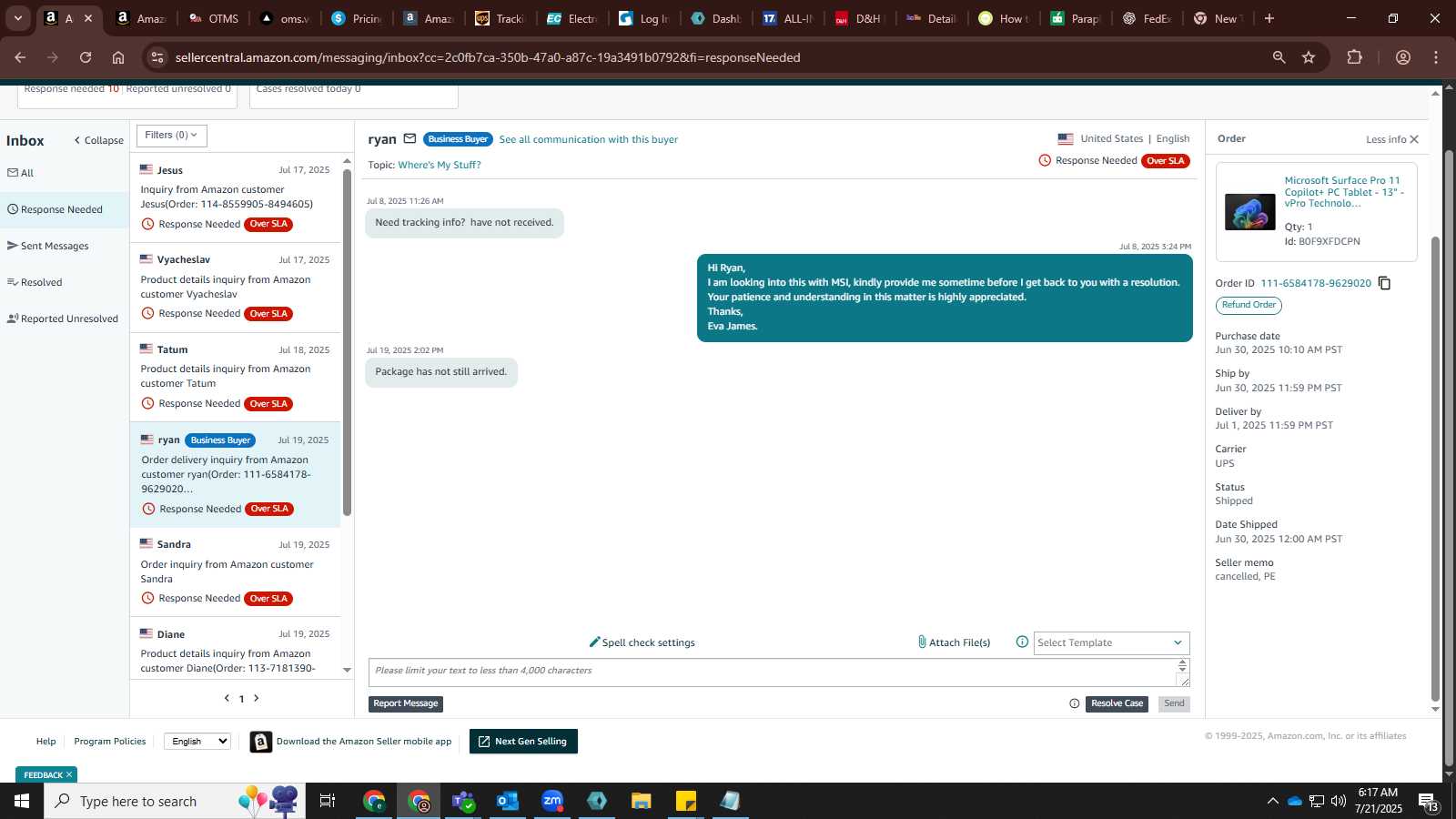Click the Send button
The height and width of the screenshot is (819, 1456).
tap(1174, 703)
